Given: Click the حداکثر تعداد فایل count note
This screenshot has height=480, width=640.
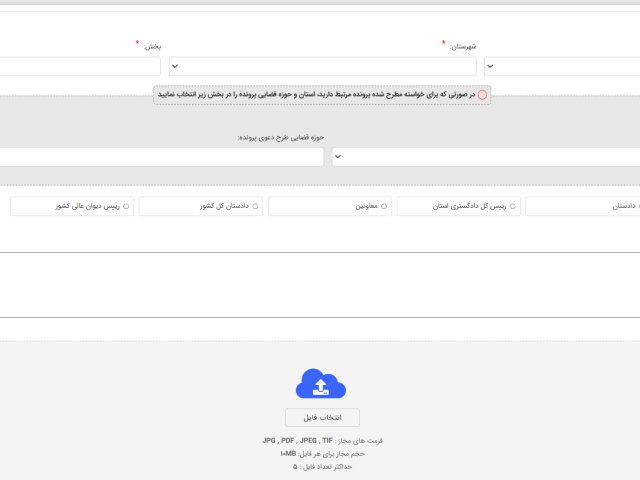Looking at the screenshot, I should [x=322, y=466].
